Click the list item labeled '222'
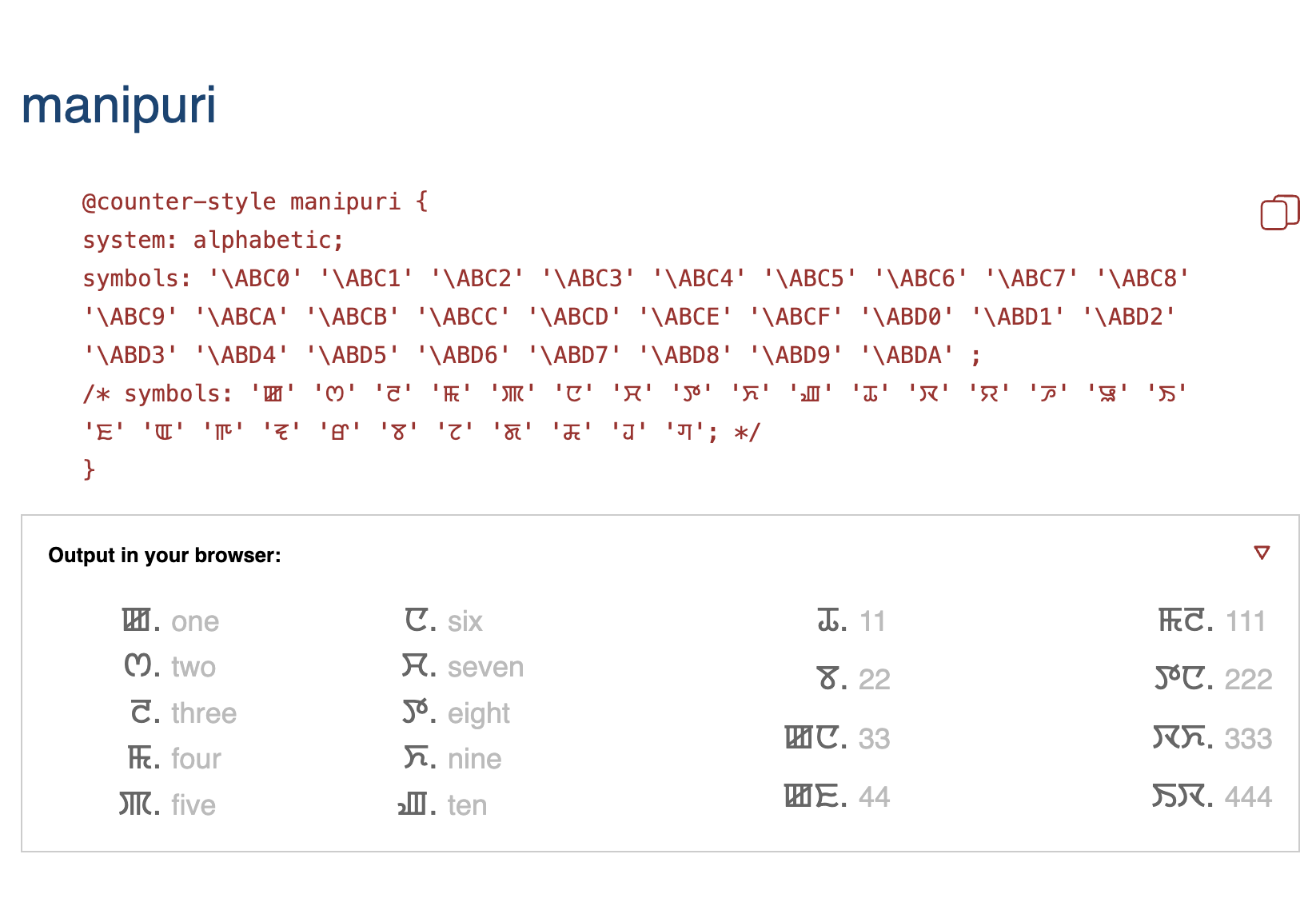This screenshot has width=1316, height=918. coord(1248,680)
